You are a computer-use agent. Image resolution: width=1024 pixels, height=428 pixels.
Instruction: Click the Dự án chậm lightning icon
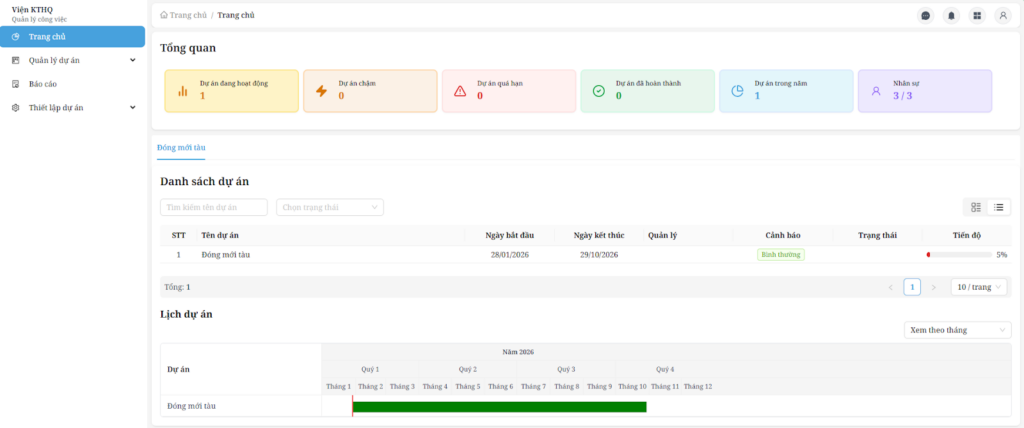(x=321, y=91)
